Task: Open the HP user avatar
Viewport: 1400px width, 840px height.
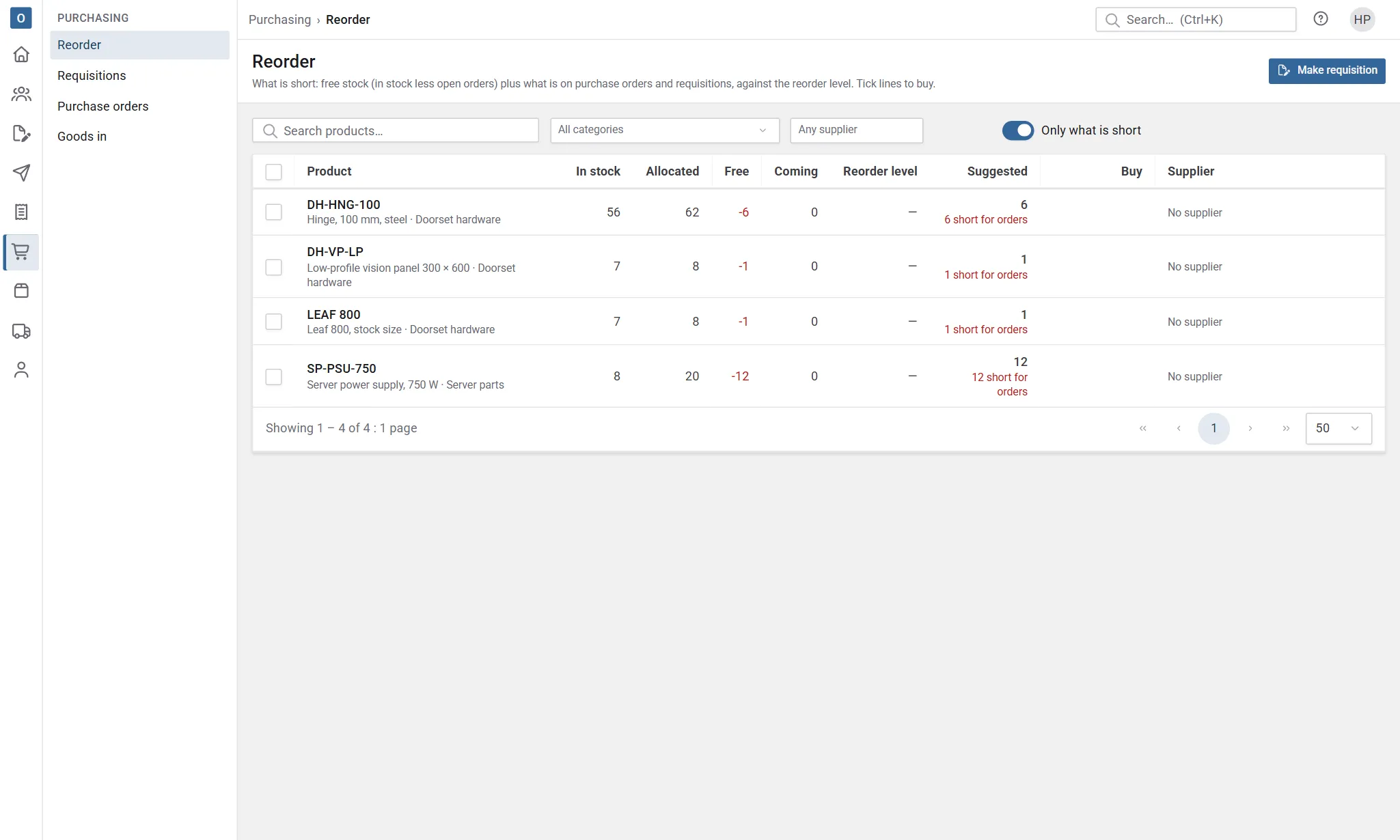Action: 1362,19
